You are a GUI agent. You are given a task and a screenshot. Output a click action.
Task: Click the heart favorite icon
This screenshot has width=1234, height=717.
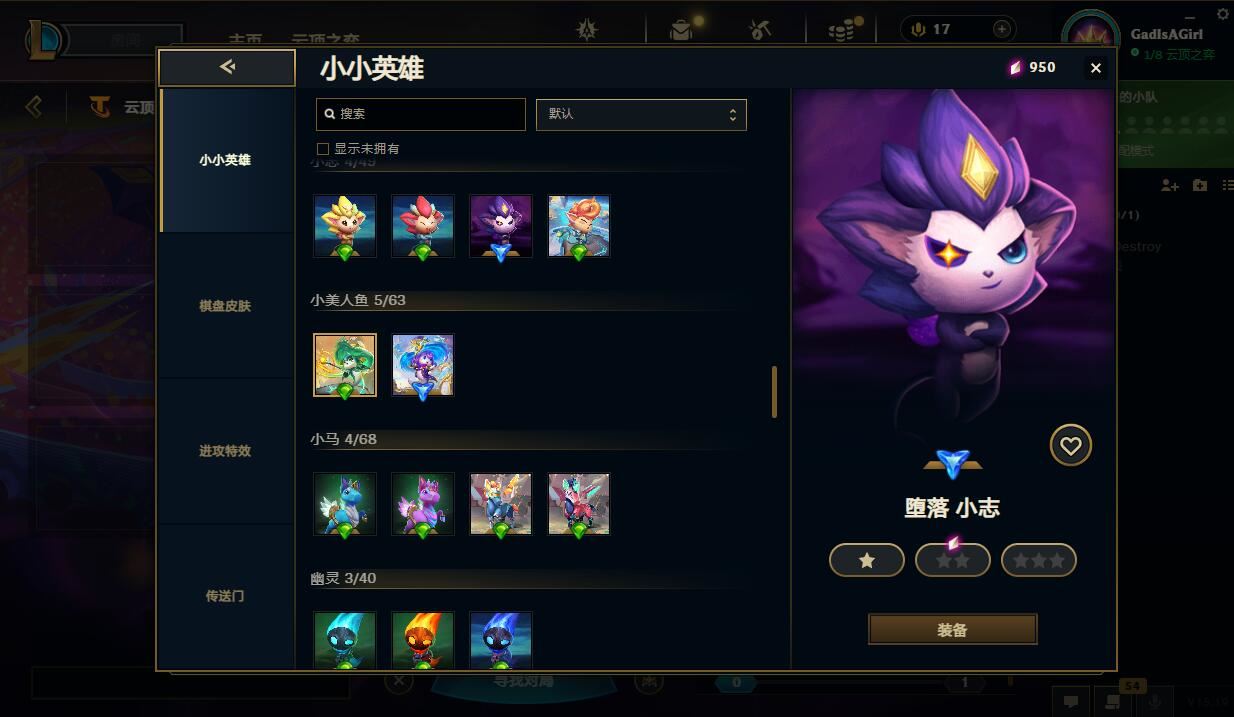[x=1070, y=445]
